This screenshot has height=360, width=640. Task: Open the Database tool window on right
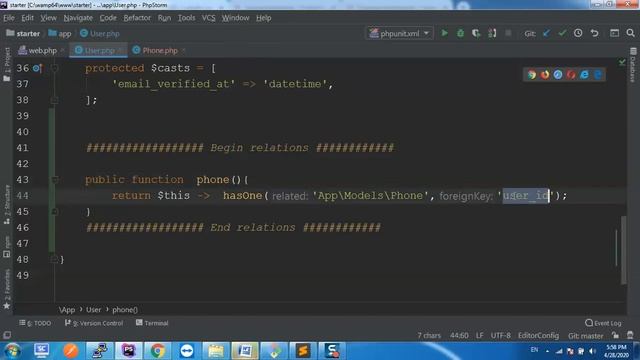[x=633, y=65]
